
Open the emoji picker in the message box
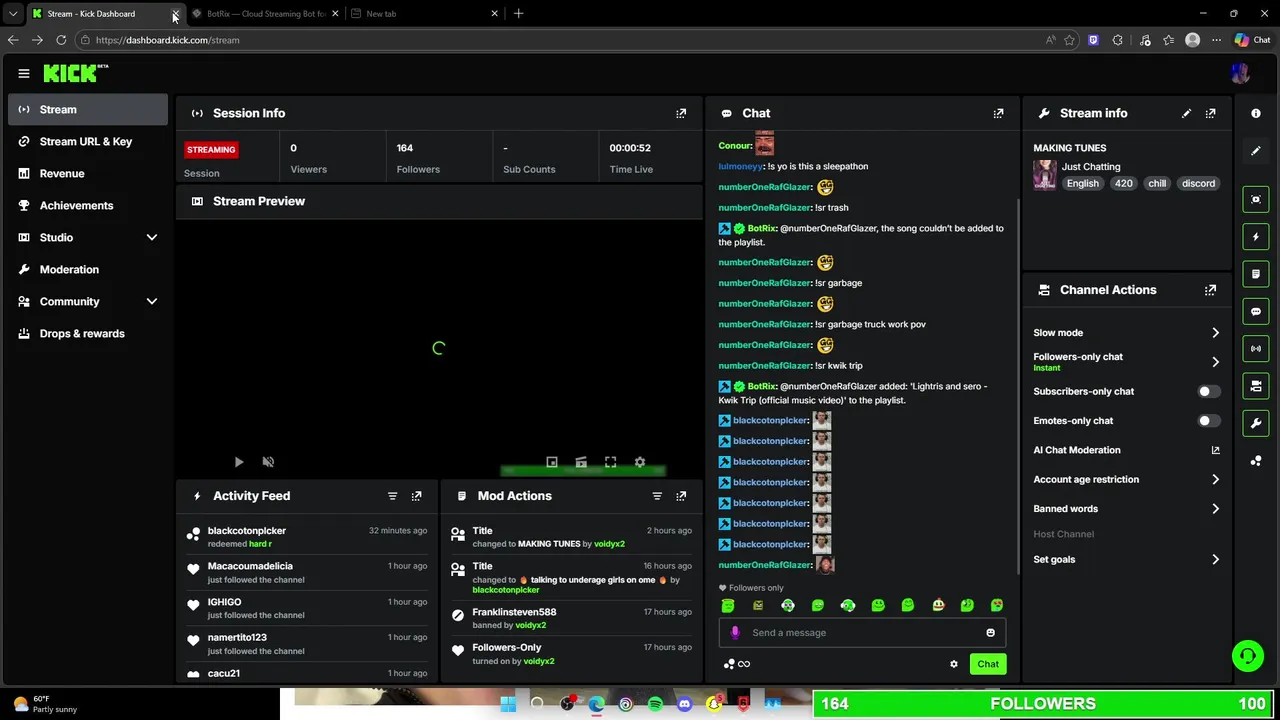tap(990, 632)
